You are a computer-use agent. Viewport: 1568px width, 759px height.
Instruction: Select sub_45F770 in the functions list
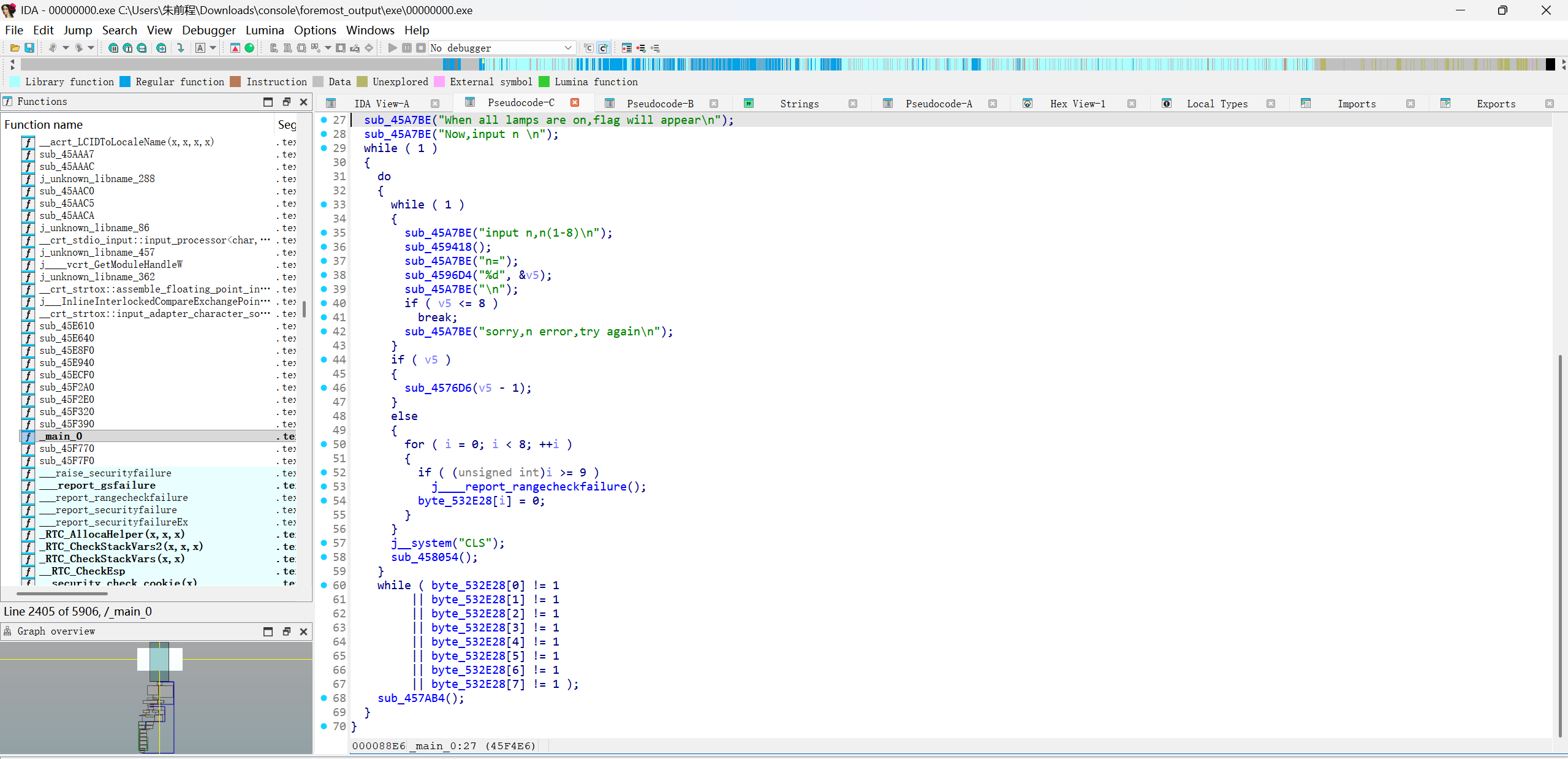(x=67, y=448)
